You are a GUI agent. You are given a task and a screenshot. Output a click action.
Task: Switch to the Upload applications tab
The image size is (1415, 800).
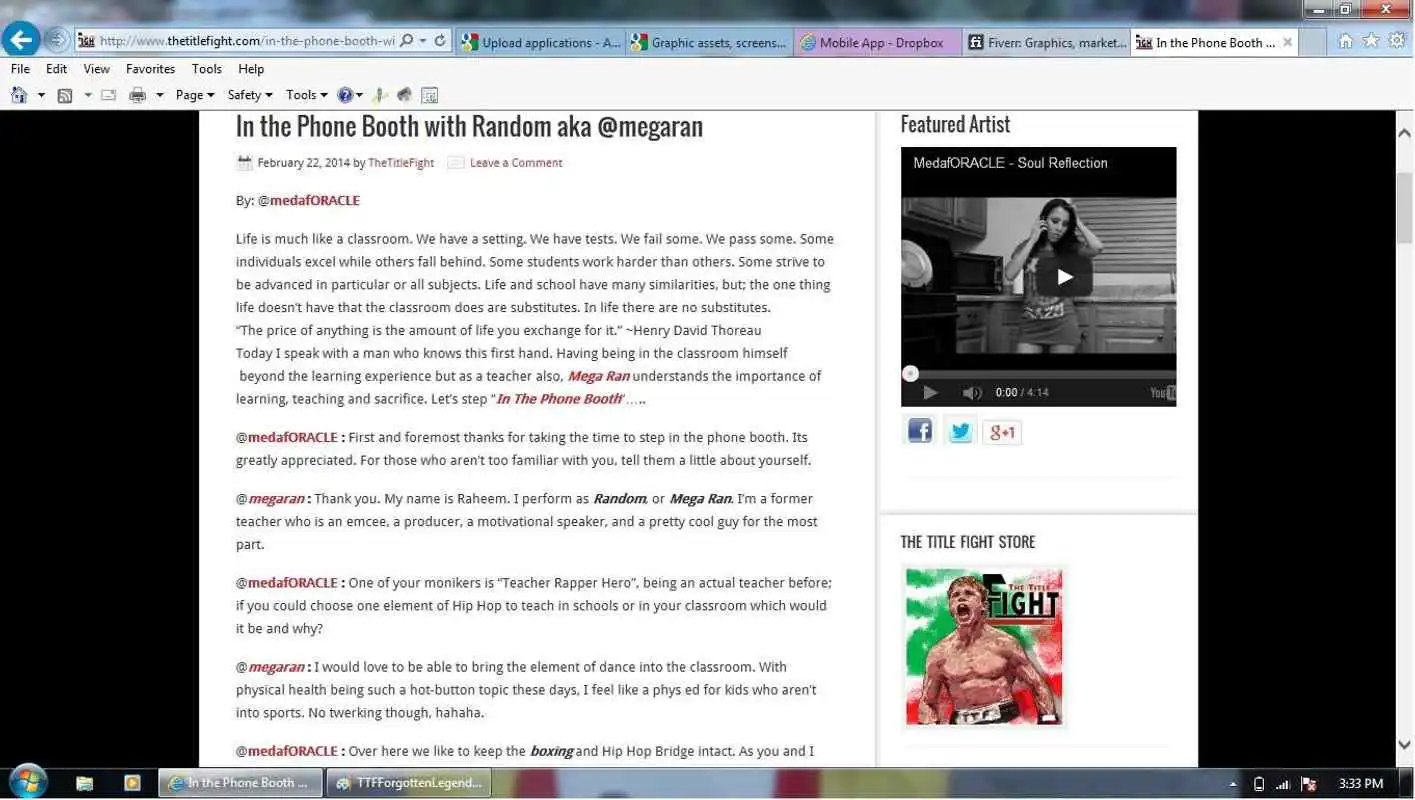(540, 42)
